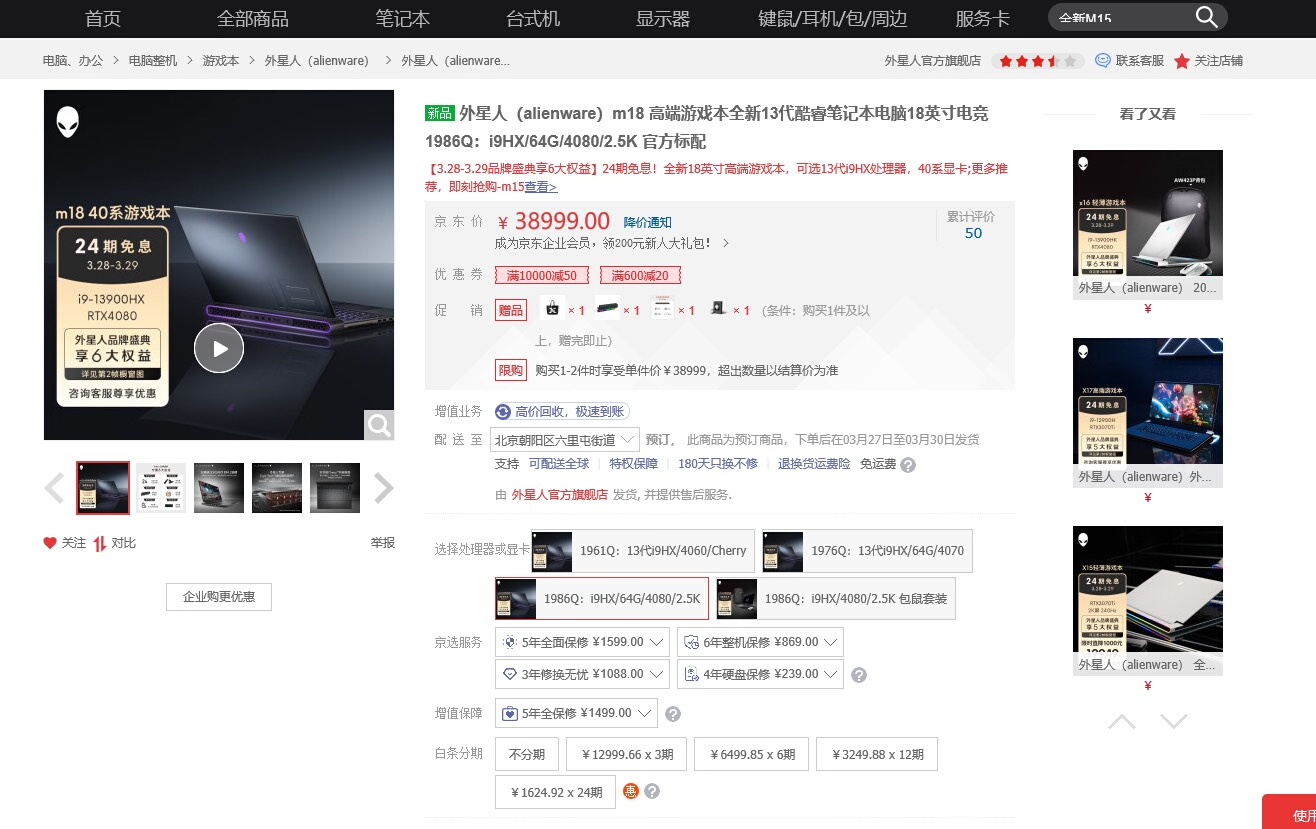Viewport: 1316px width, 829px height.
Task: Click the help icon next to 5年全保修
Action: tap(673, 714)
